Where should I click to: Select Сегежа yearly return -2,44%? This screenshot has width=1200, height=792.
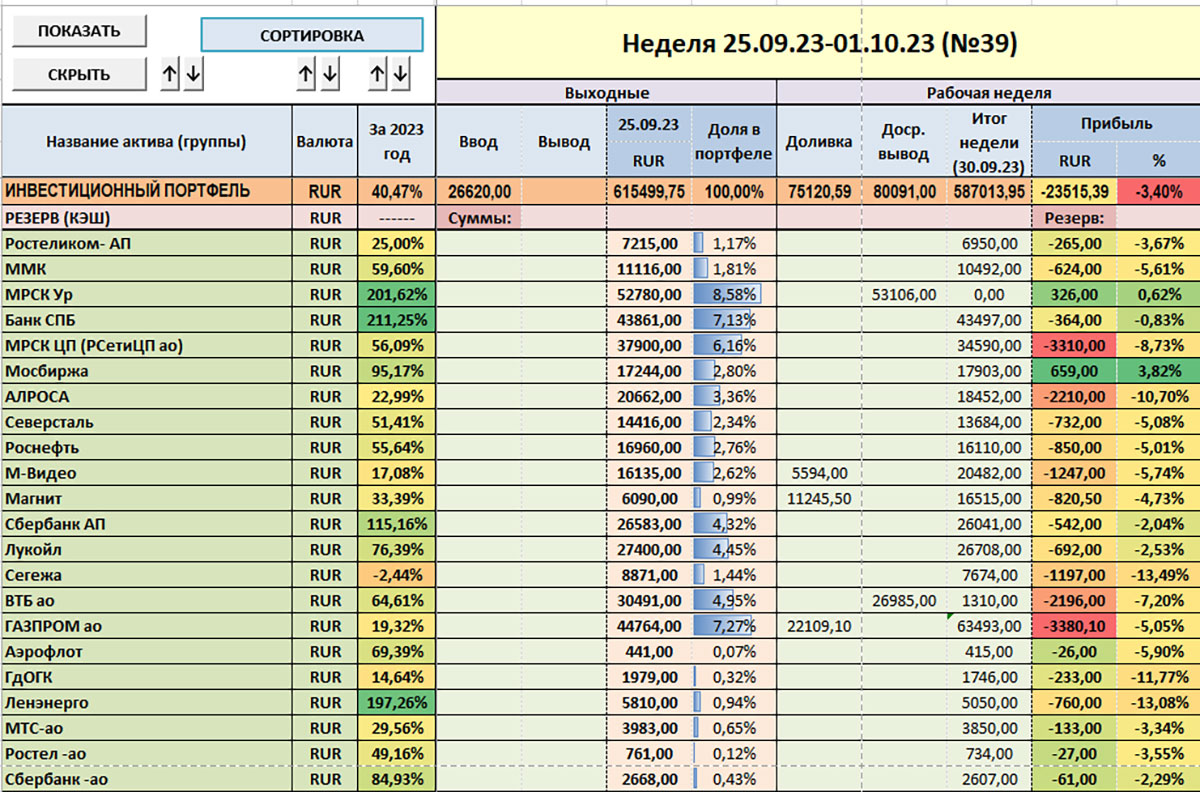pyautogui.click(x=397, y=575)
